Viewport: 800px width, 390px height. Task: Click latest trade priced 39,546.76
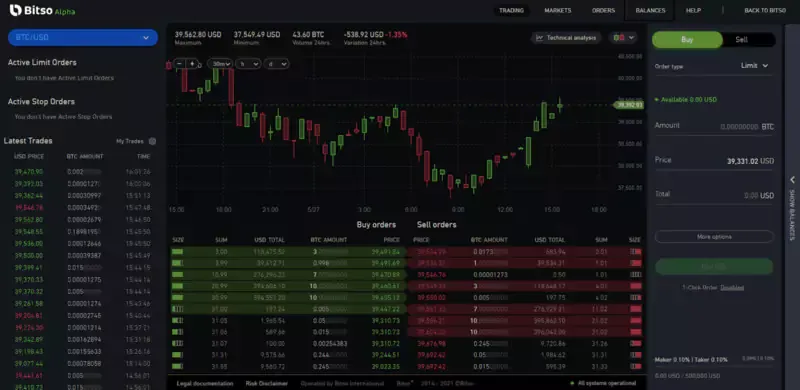(x=82, y=208)
